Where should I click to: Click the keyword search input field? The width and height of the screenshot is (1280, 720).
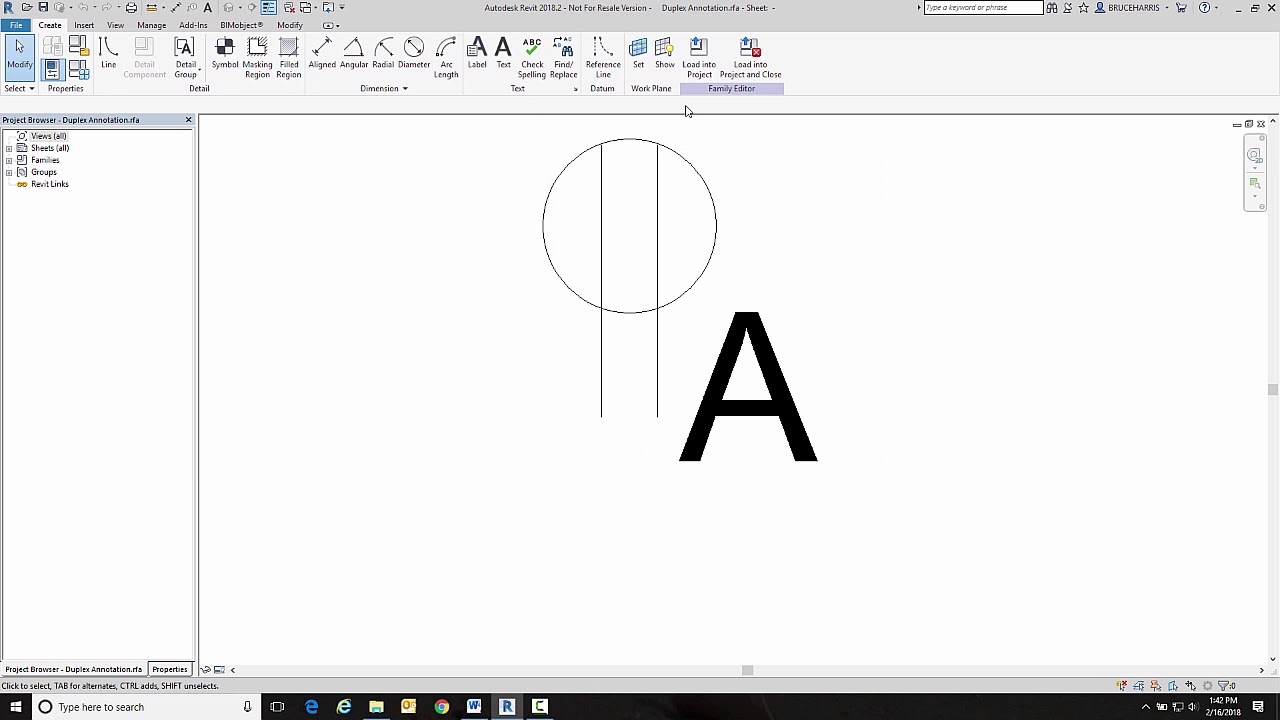983,8
